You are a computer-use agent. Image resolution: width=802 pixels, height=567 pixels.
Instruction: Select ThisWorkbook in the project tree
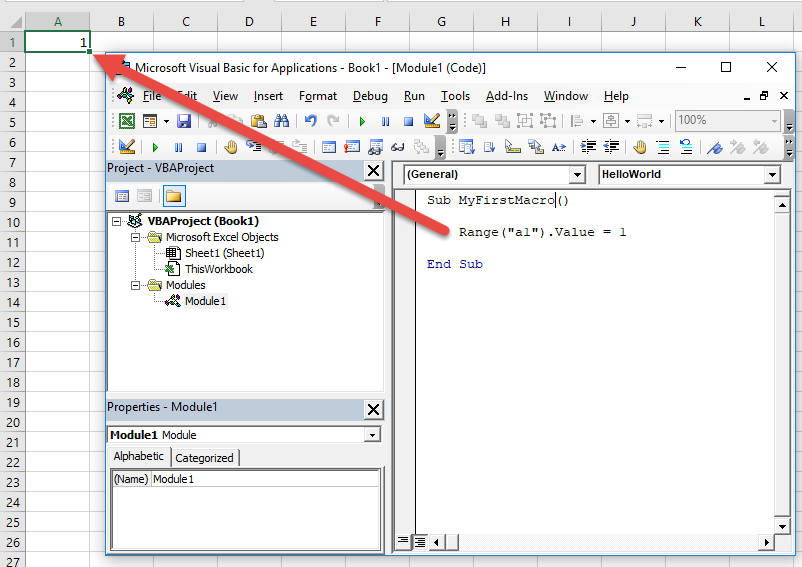point(219,269)
